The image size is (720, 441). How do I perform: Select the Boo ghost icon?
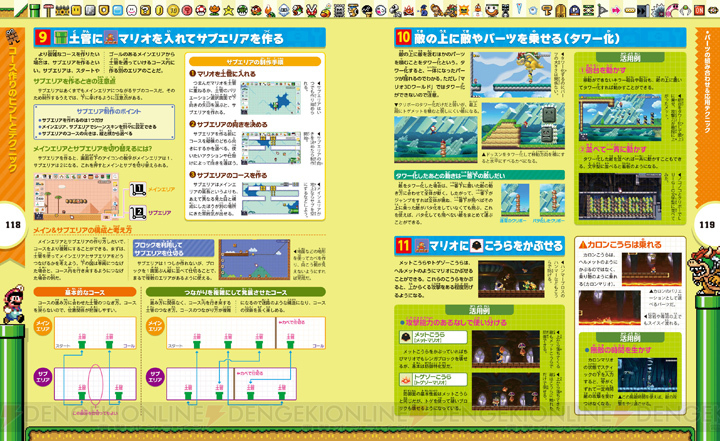[x=381, y=10]
